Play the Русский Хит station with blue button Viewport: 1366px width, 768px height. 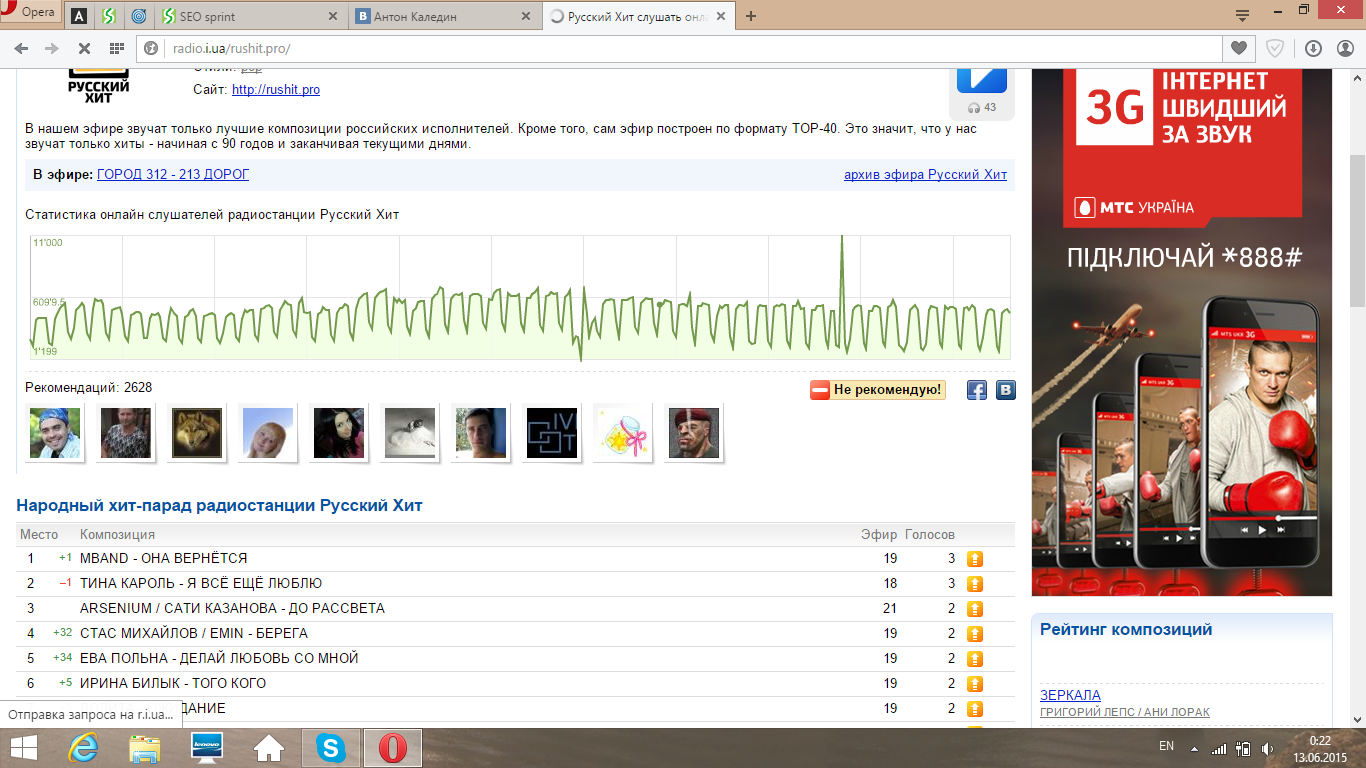[x=981, y=80]
